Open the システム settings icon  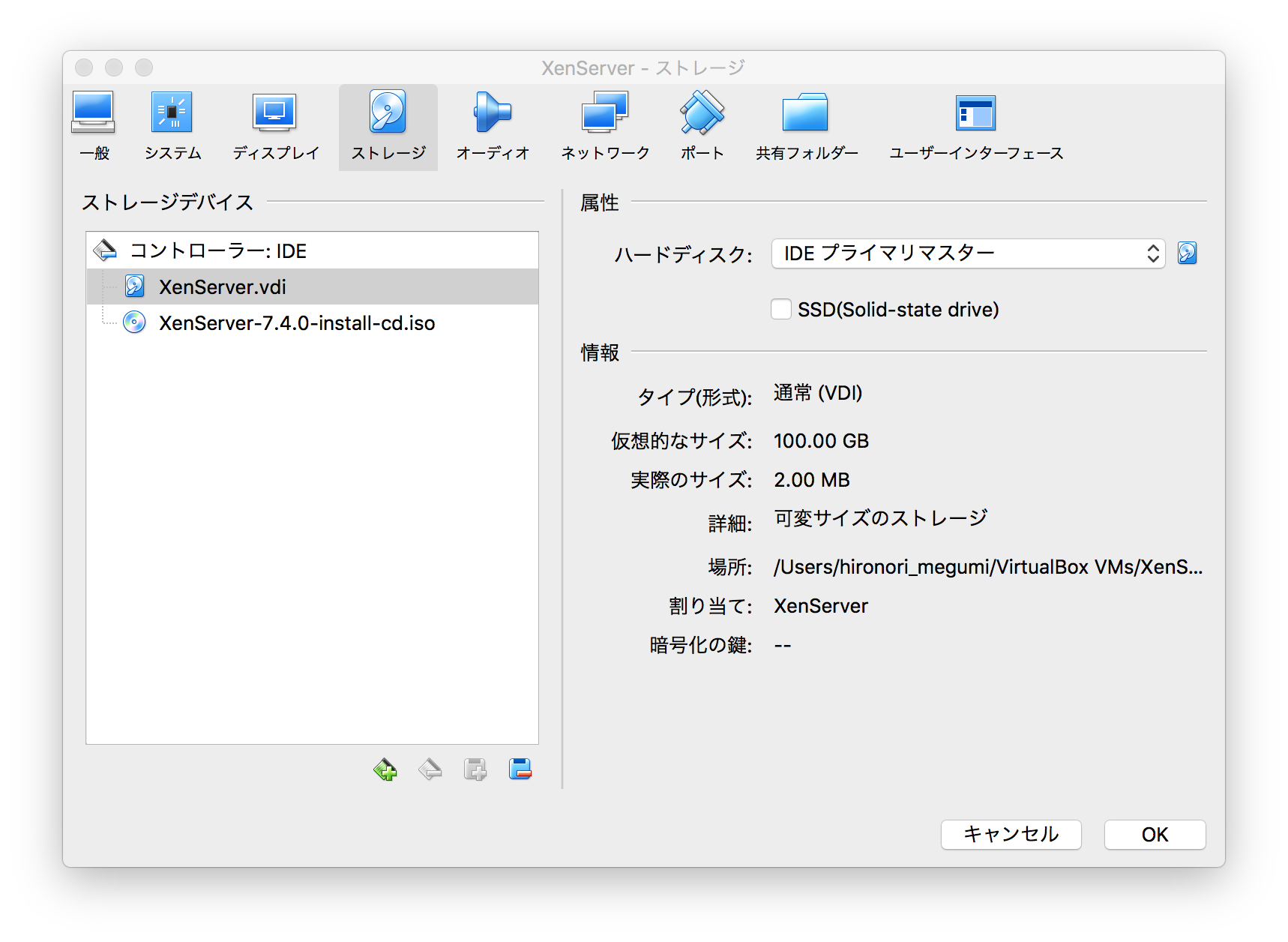[x=172, y=126]
